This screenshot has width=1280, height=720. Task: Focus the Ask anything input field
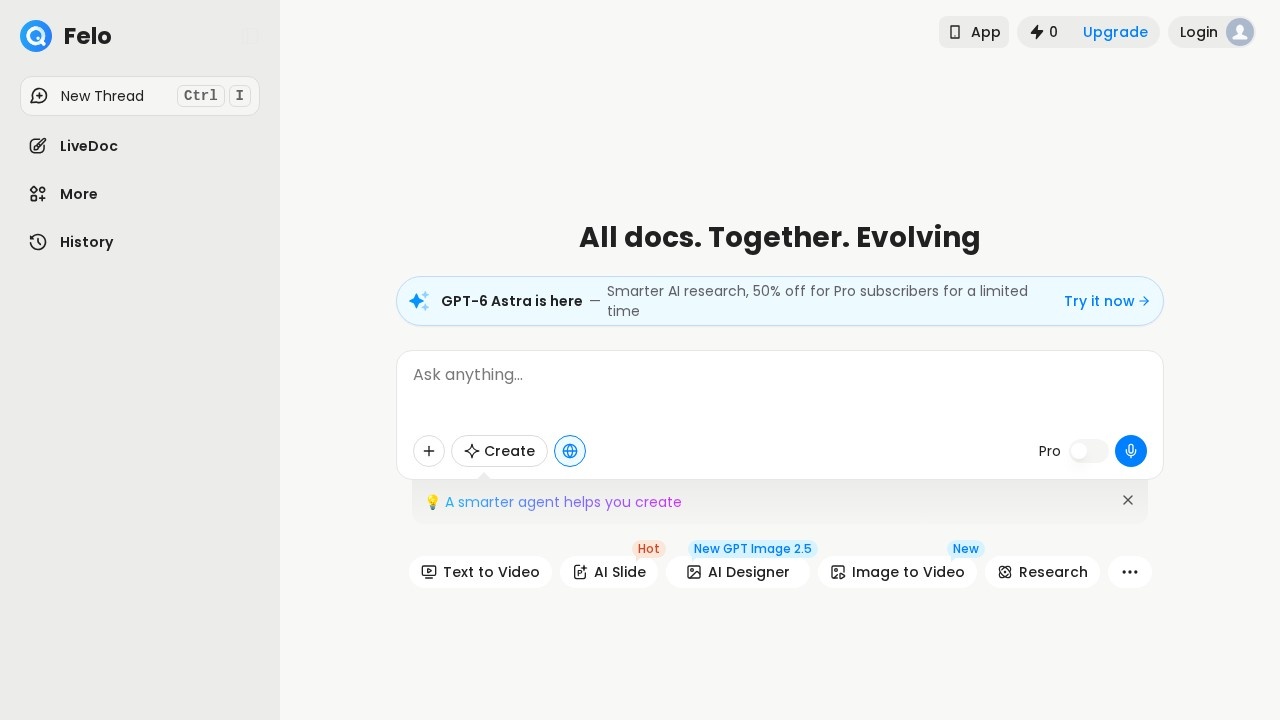[780, 390]
